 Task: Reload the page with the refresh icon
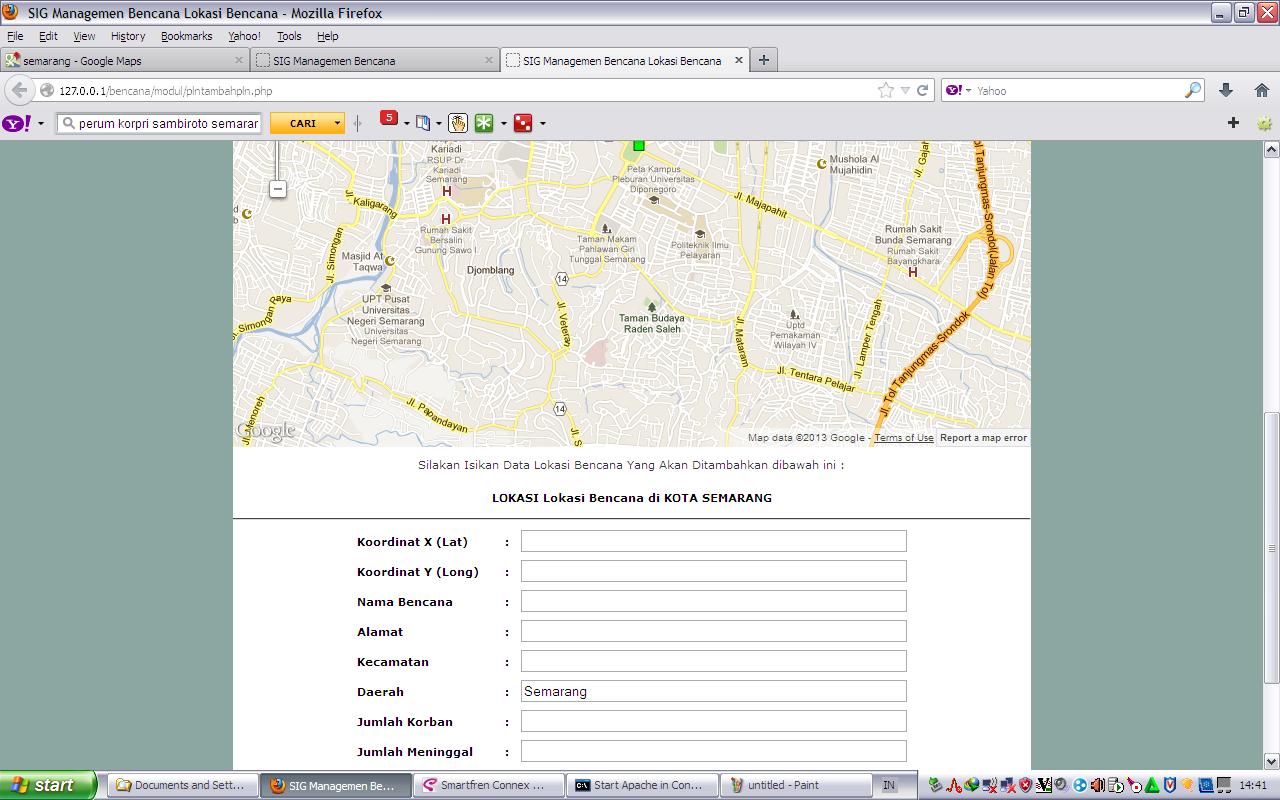tap(923, 90)
